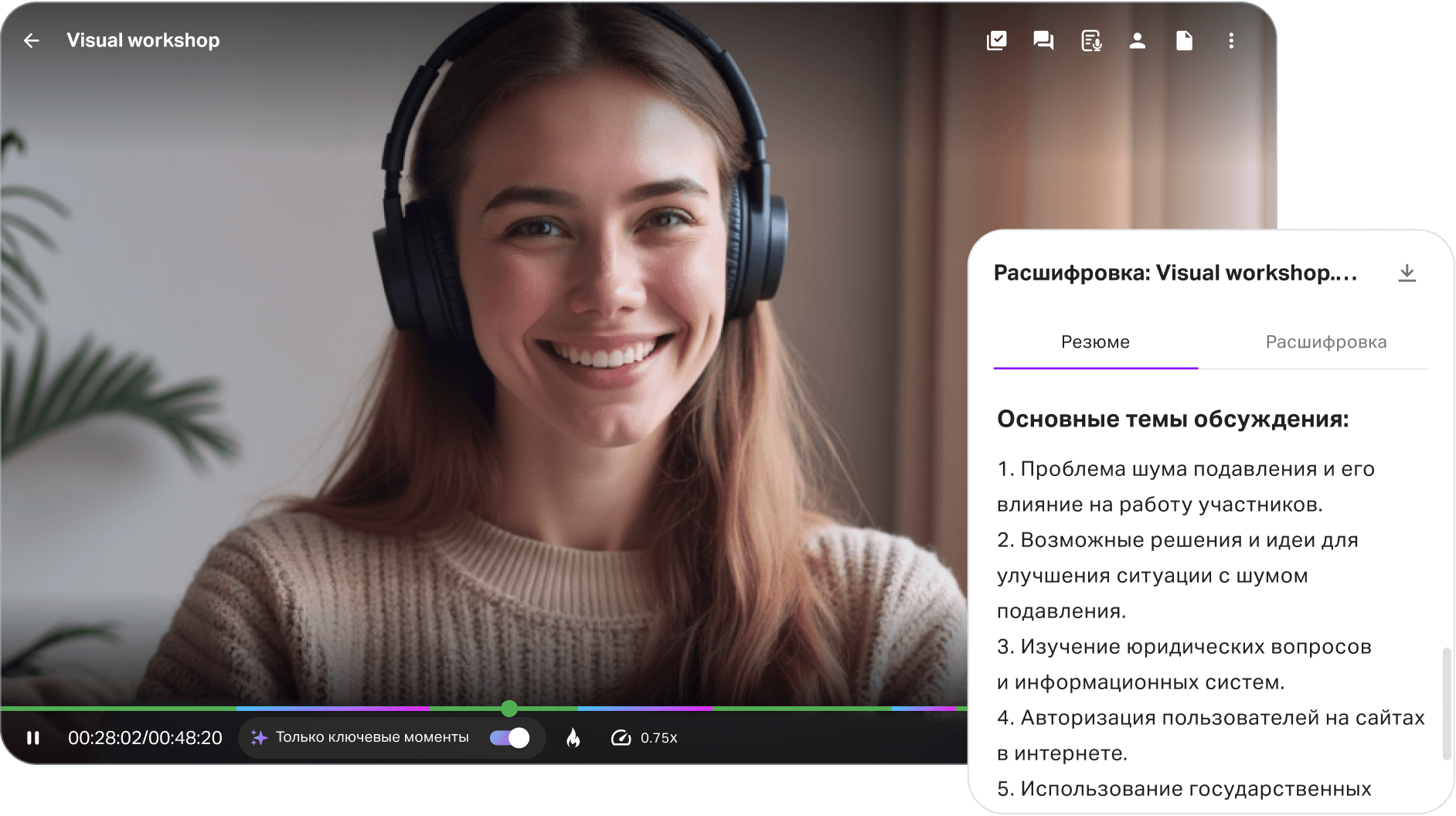Click the transcript panel scrollbar
This screenshot has height=816, width=1456.
click(x=1446, y=703)
